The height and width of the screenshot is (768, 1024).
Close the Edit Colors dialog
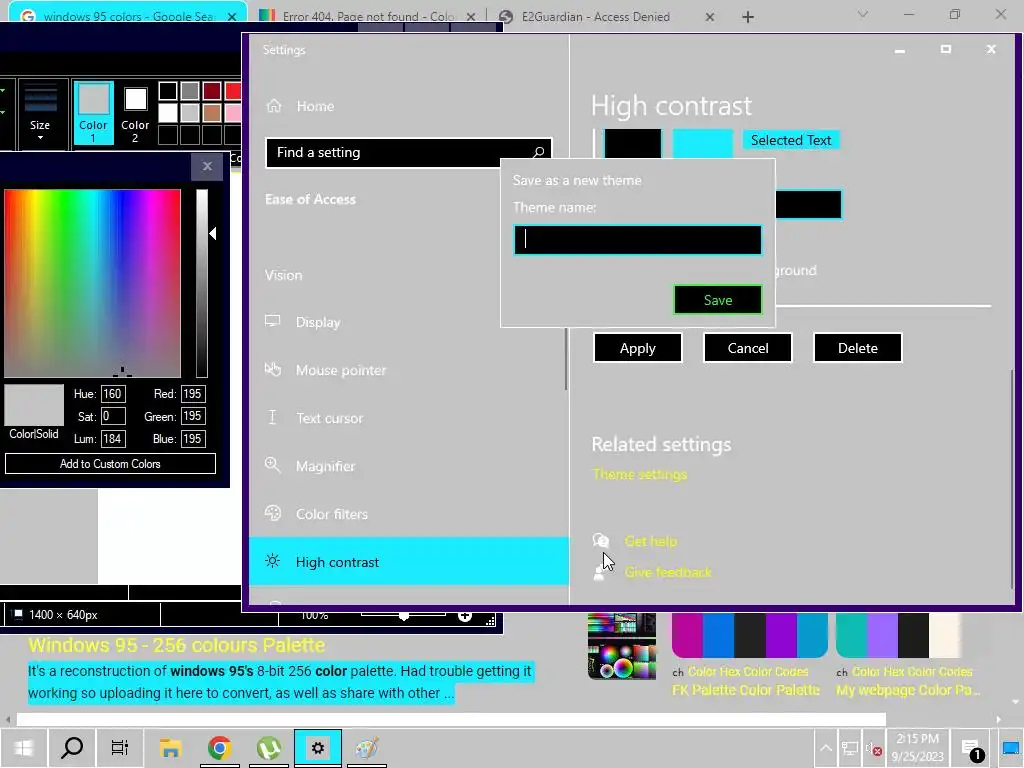point(207,167)
